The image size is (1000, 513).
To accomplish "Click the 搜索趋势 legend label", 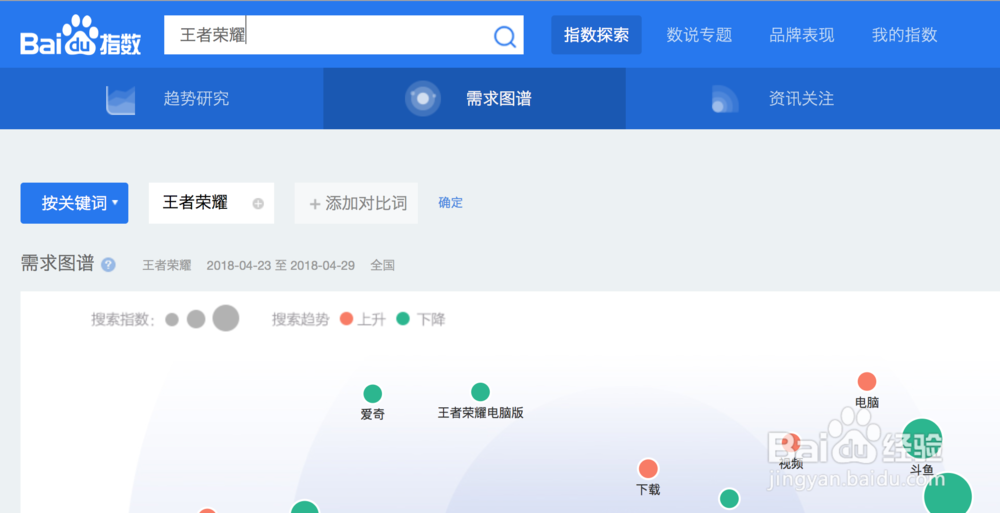I will coord(300,319).
